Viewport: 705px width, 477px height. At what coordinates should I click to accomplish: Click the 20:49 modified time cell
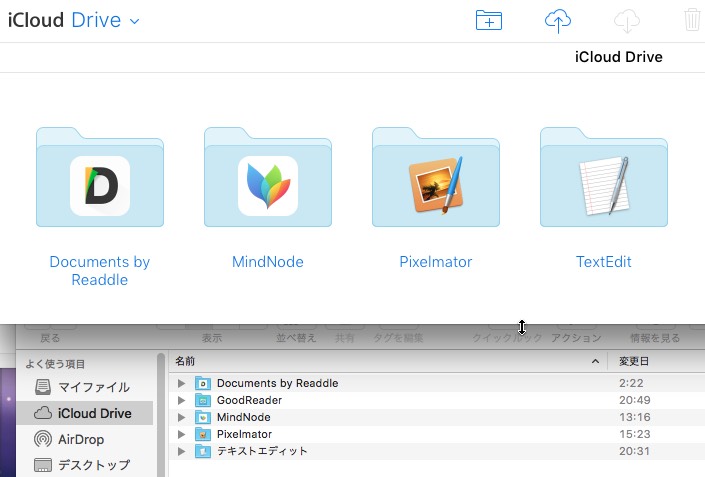634,400
